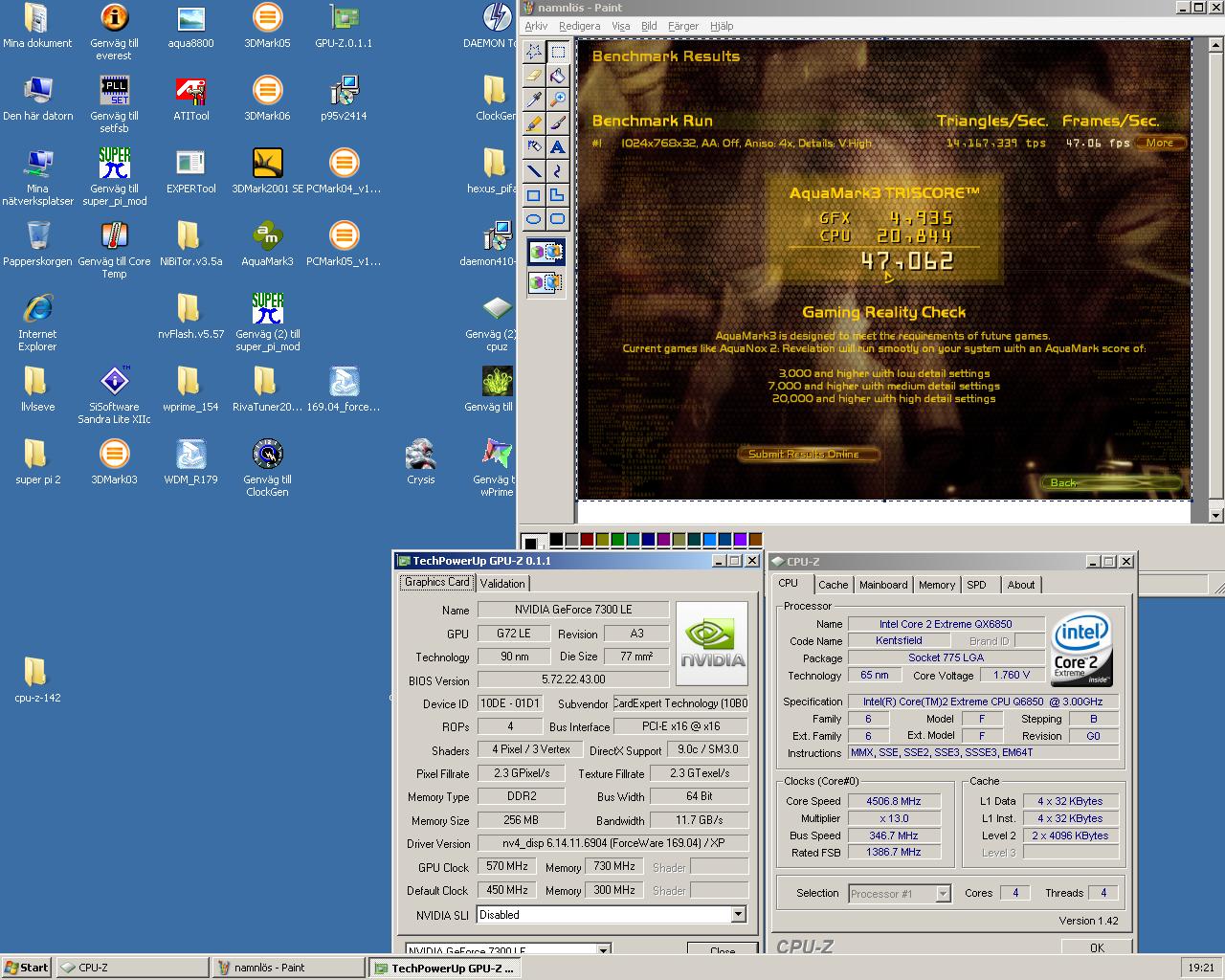Open the Hjälp menu in Paint

(722, 26)
